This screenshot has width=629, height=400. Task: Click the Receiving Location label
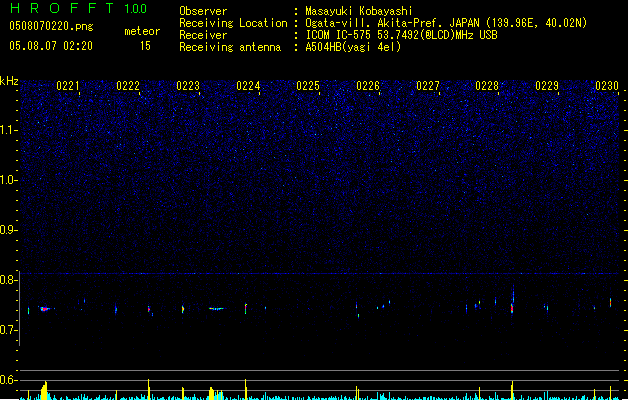point(233,23)
